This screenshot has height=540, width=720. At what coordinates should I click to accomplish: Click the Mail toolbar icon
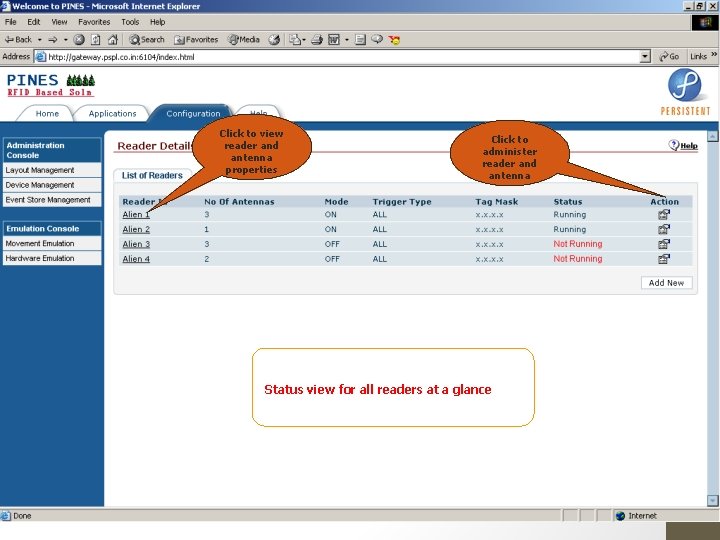click(294, 40)
